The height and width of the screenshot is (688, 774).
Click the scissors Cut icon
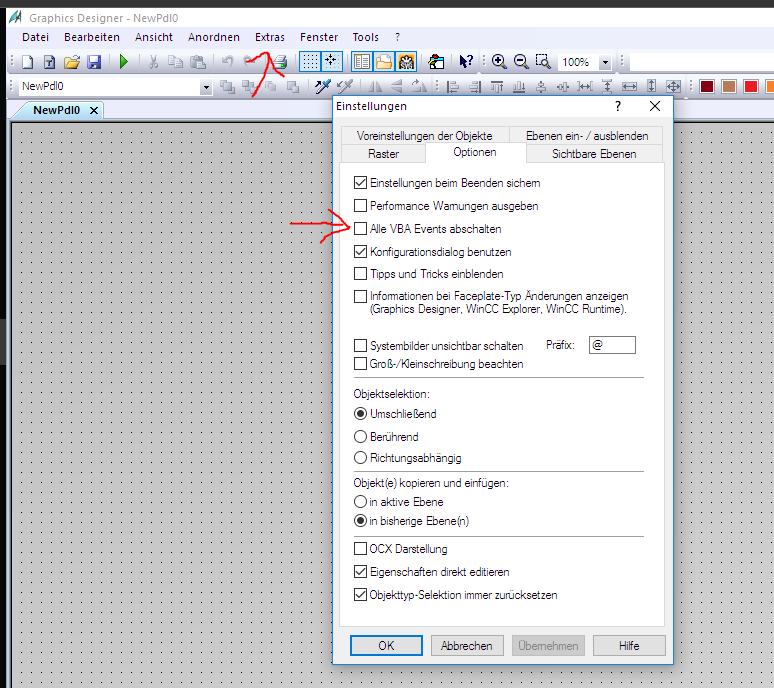pos(153,62)
